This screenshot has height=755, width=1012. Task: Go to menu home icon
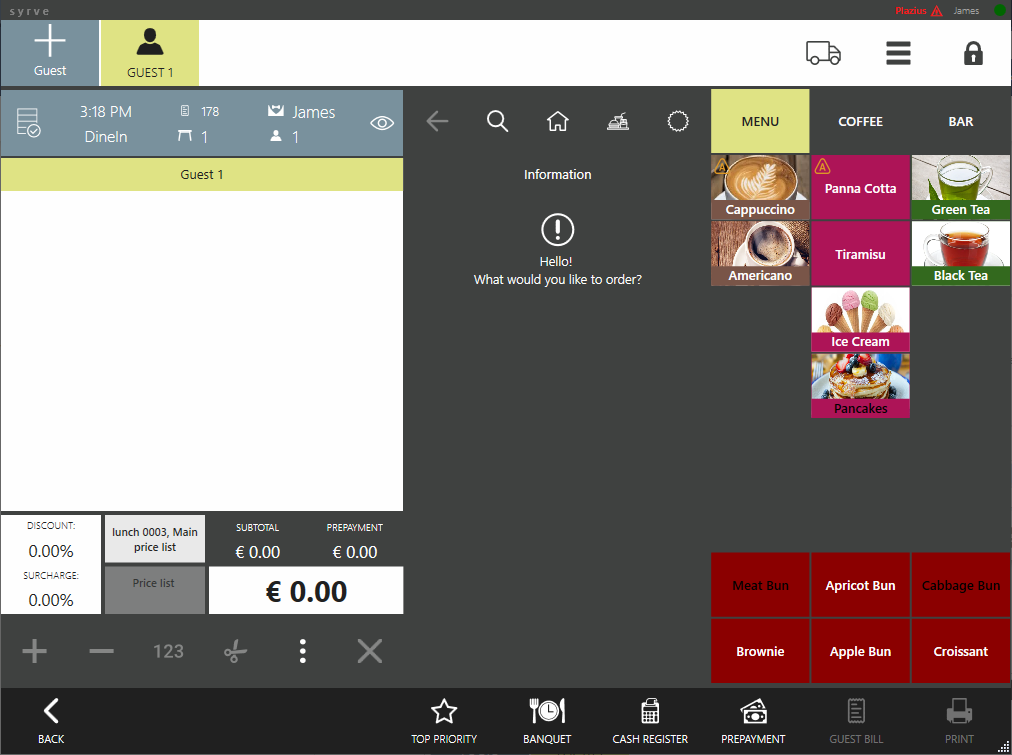click(x=557, y=121)
